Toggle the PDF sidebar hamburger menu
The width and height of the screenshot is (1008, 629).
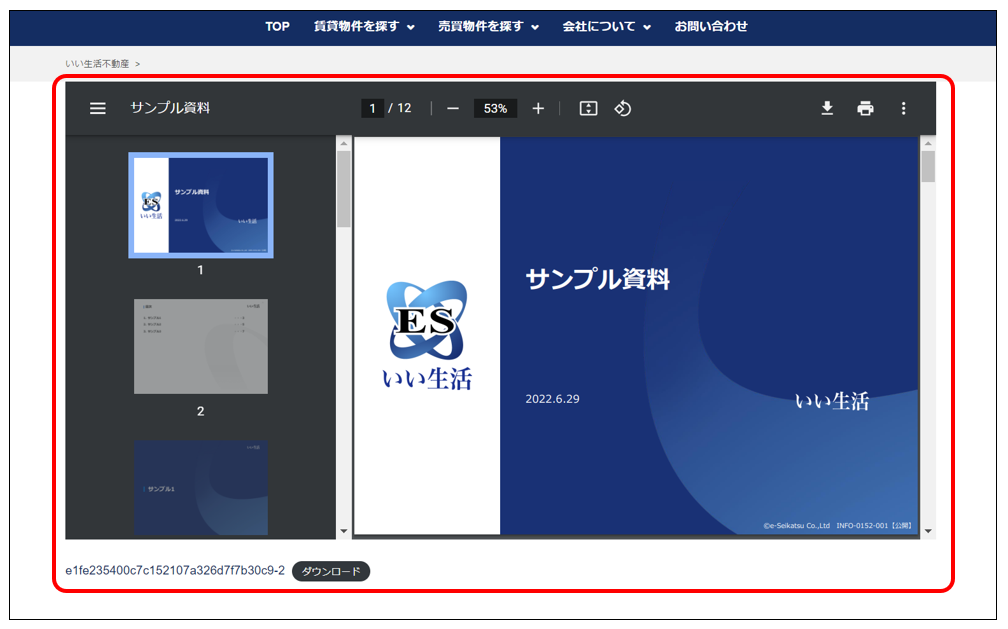point(98,108)
